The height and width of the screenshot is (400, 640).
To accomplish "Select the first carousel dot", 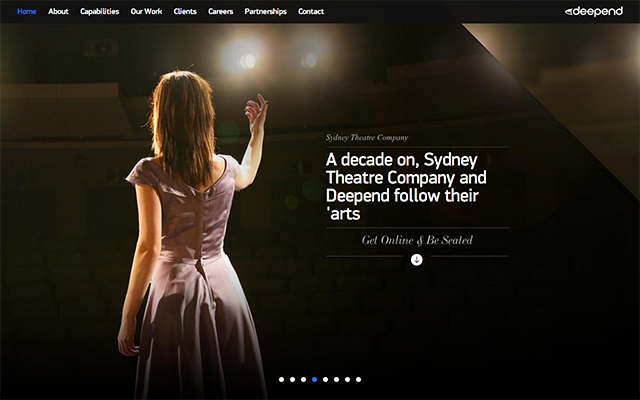I will click(281, 380).
